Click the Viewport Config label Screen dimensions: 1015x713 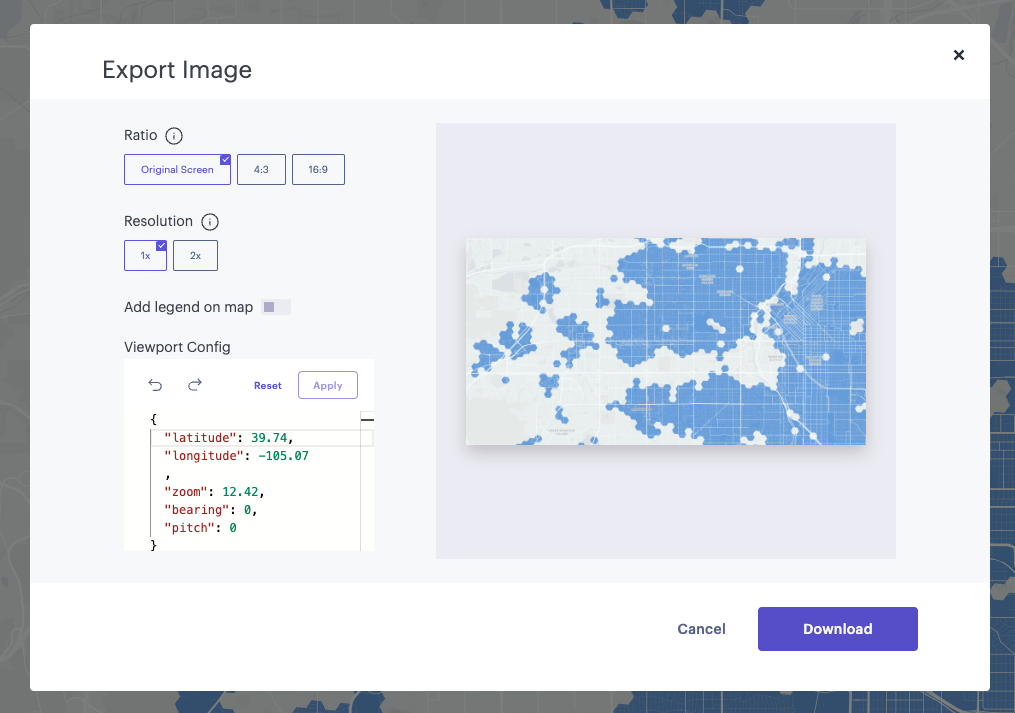point(177,347)
